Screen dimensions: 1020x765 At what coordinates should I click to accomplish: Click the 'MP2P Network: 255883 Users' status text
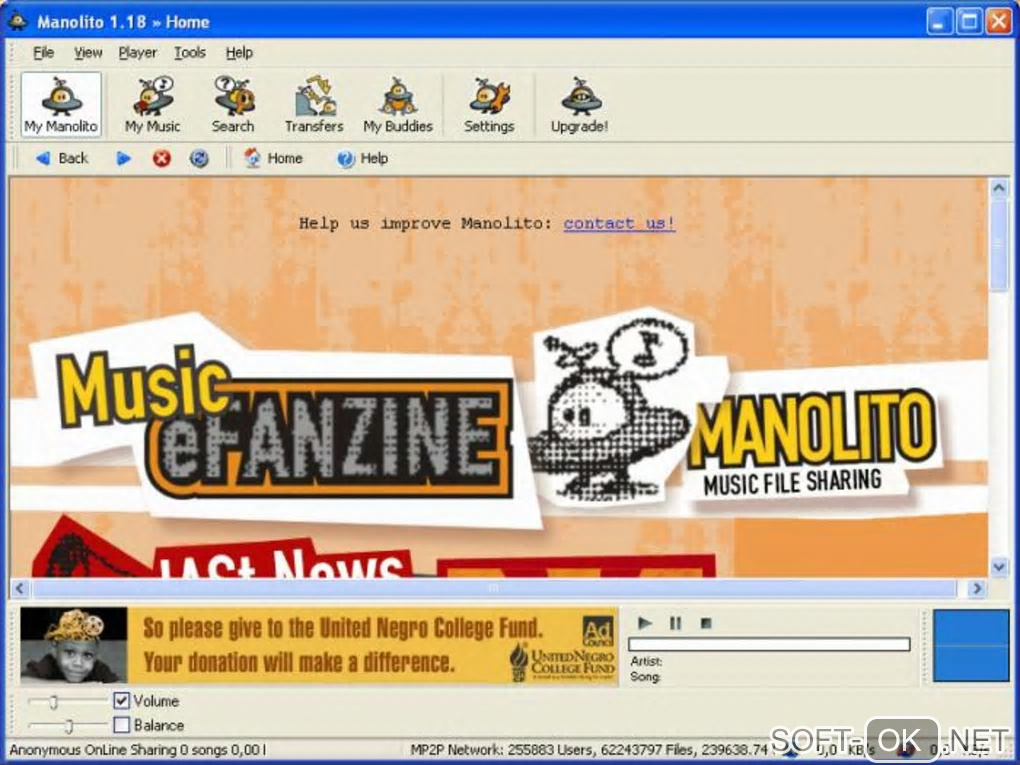[x=589, y=750]
